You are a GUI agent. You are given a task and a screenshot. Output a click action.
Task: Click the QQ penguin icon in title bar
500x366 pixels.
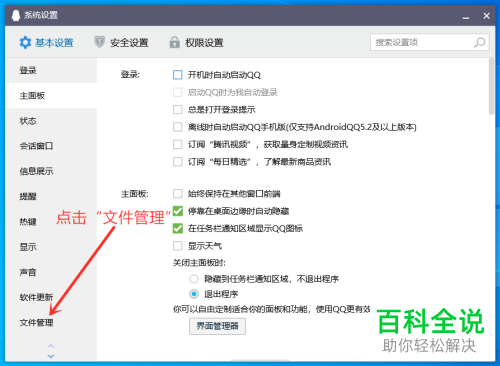16,15
